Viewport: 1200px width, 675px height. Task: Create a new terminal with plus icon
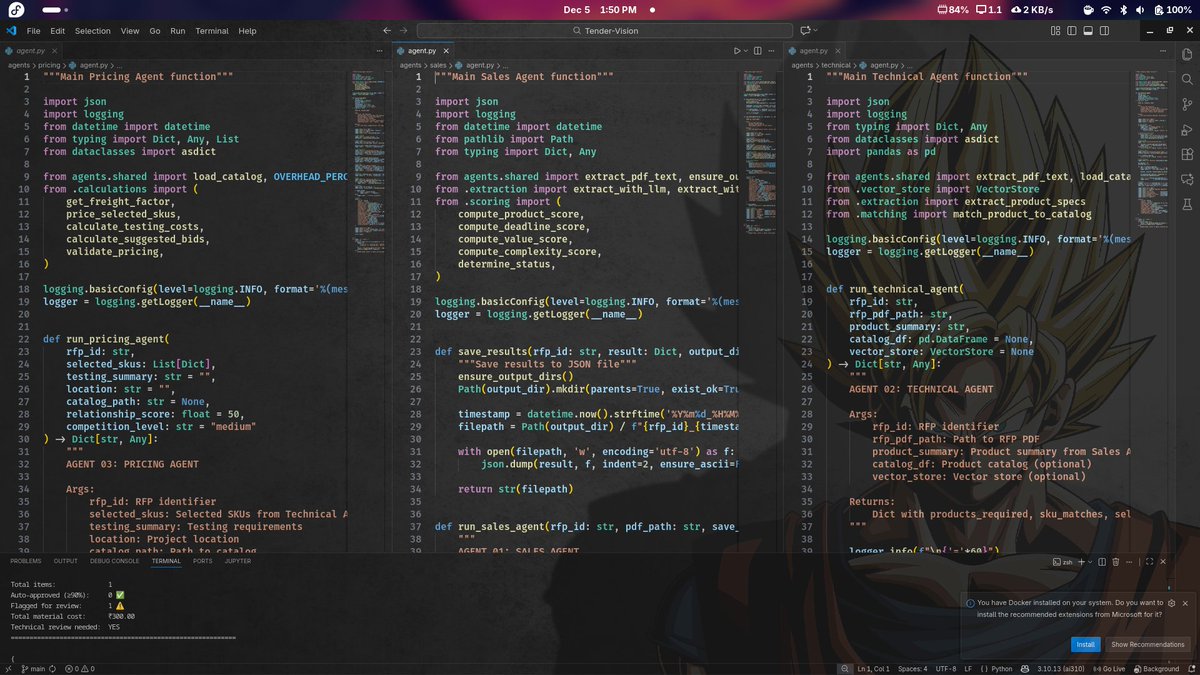pos(1083,562)
